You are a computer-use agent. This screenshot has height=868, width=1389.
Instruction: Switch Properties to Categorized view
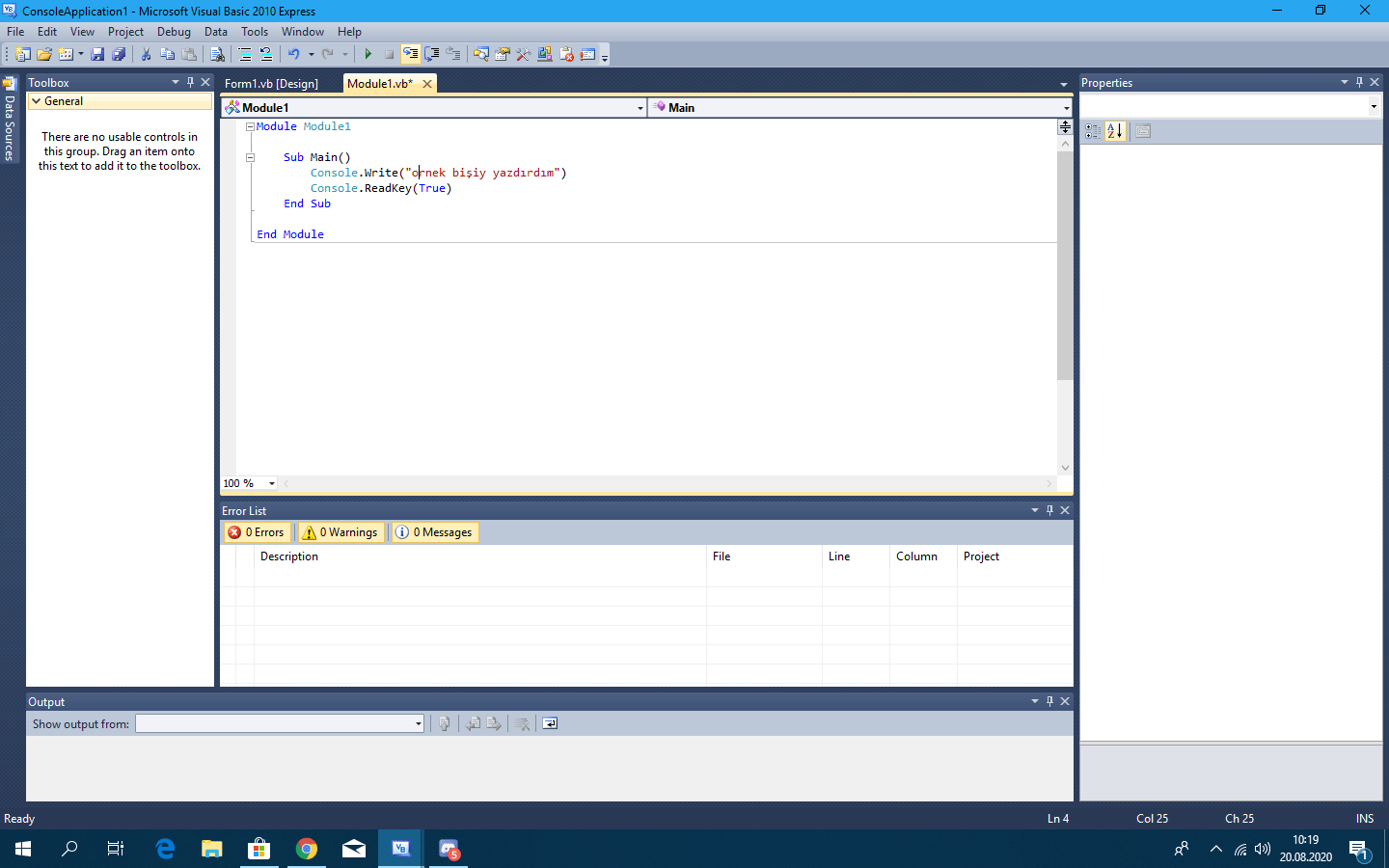[1093, 131]
